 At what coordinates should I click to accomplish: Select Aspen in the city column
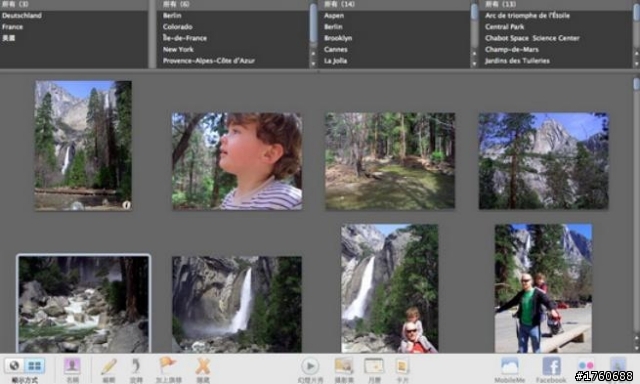click(x=334, y=16)
